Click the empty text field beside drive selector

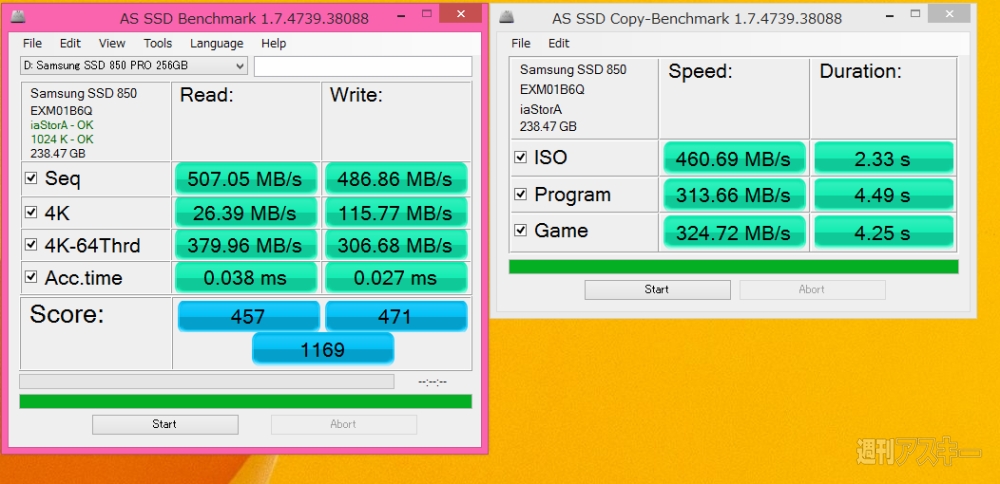coord(363,66)
